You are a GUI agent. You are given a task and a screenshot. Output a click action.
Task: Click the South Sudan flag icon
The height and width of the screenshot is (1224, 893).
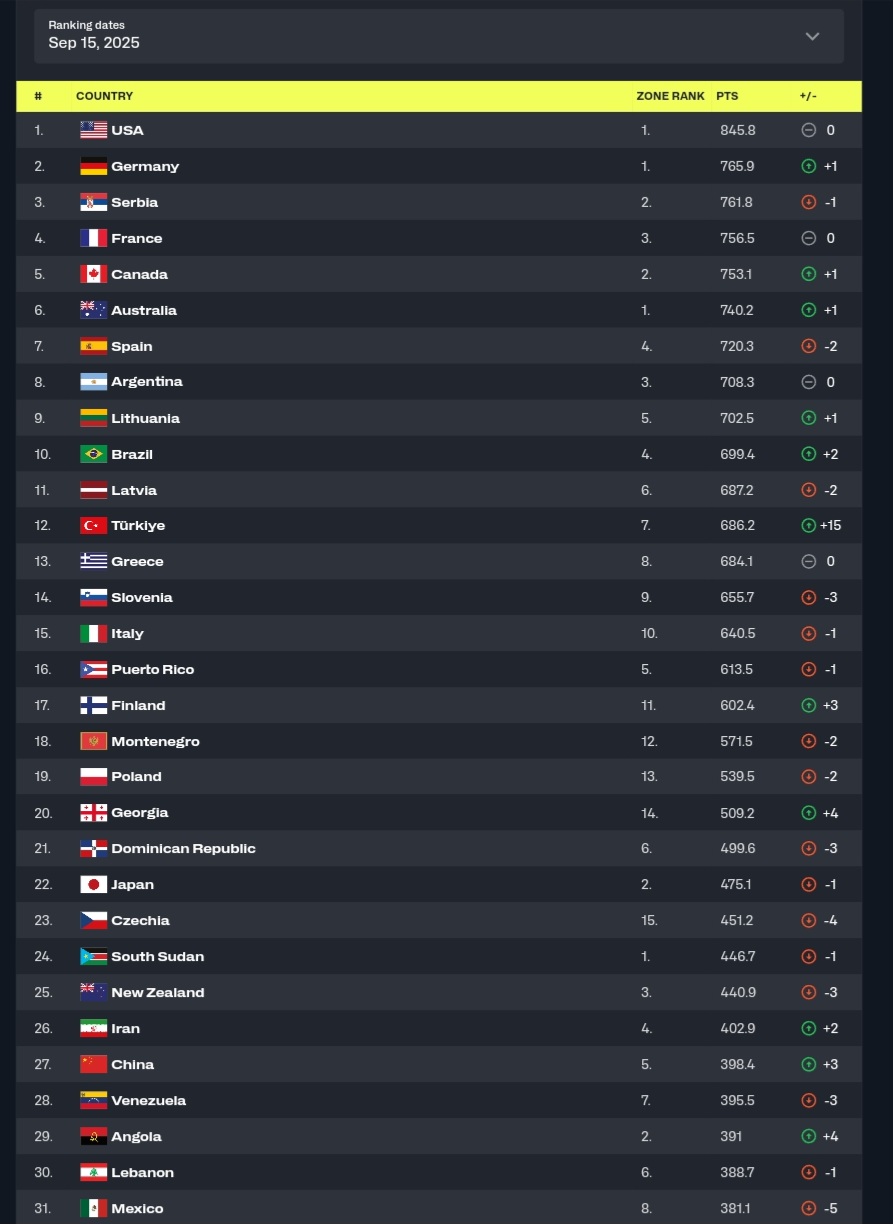tap(93, 956)
